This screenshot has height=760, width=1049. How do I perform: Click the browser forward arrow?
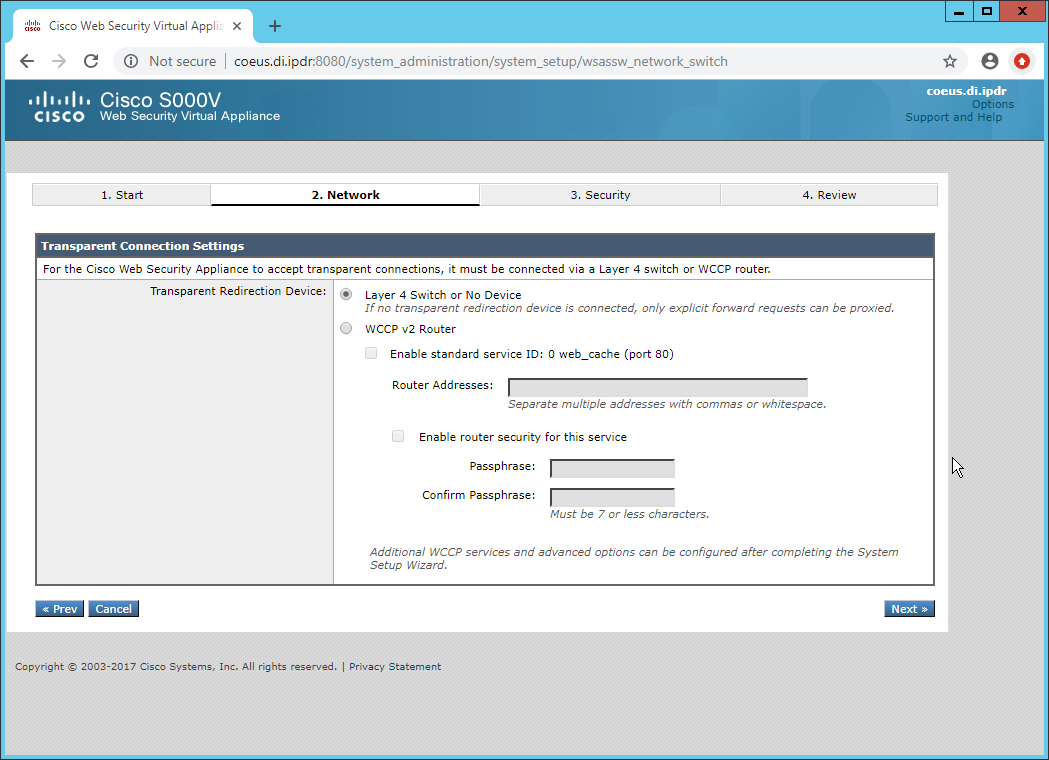click(59, 62)
